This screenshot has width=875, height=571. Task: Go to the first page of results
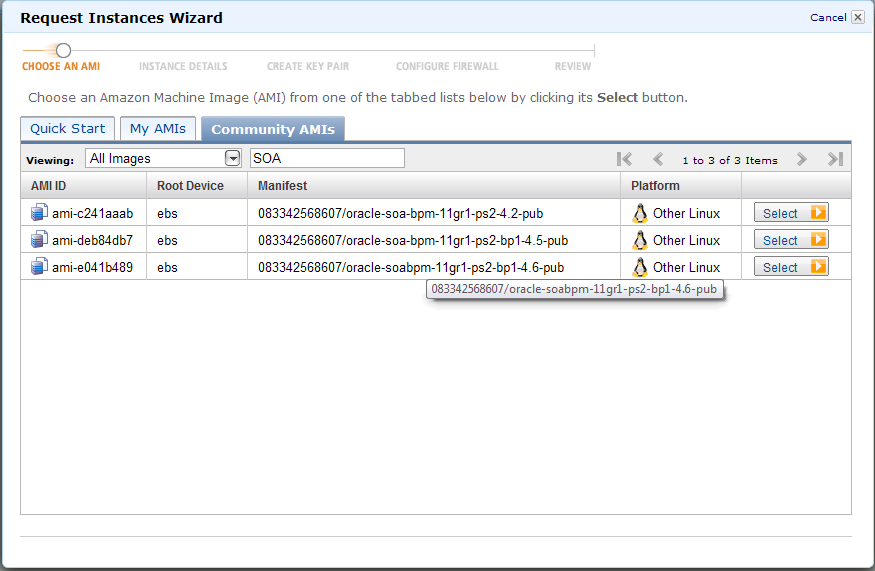click(625, 159)
